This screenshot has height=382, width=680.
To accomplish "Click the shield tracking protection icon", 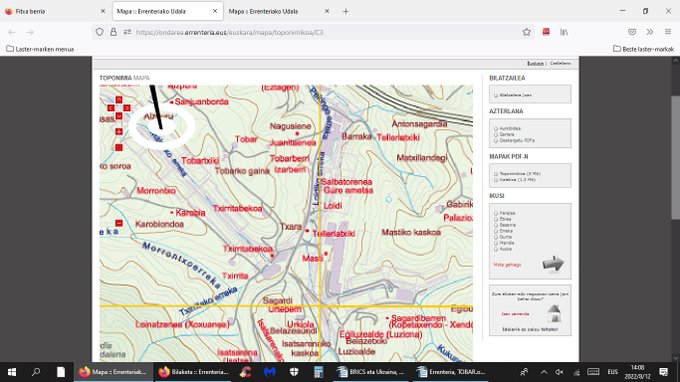I will point(100,32).
